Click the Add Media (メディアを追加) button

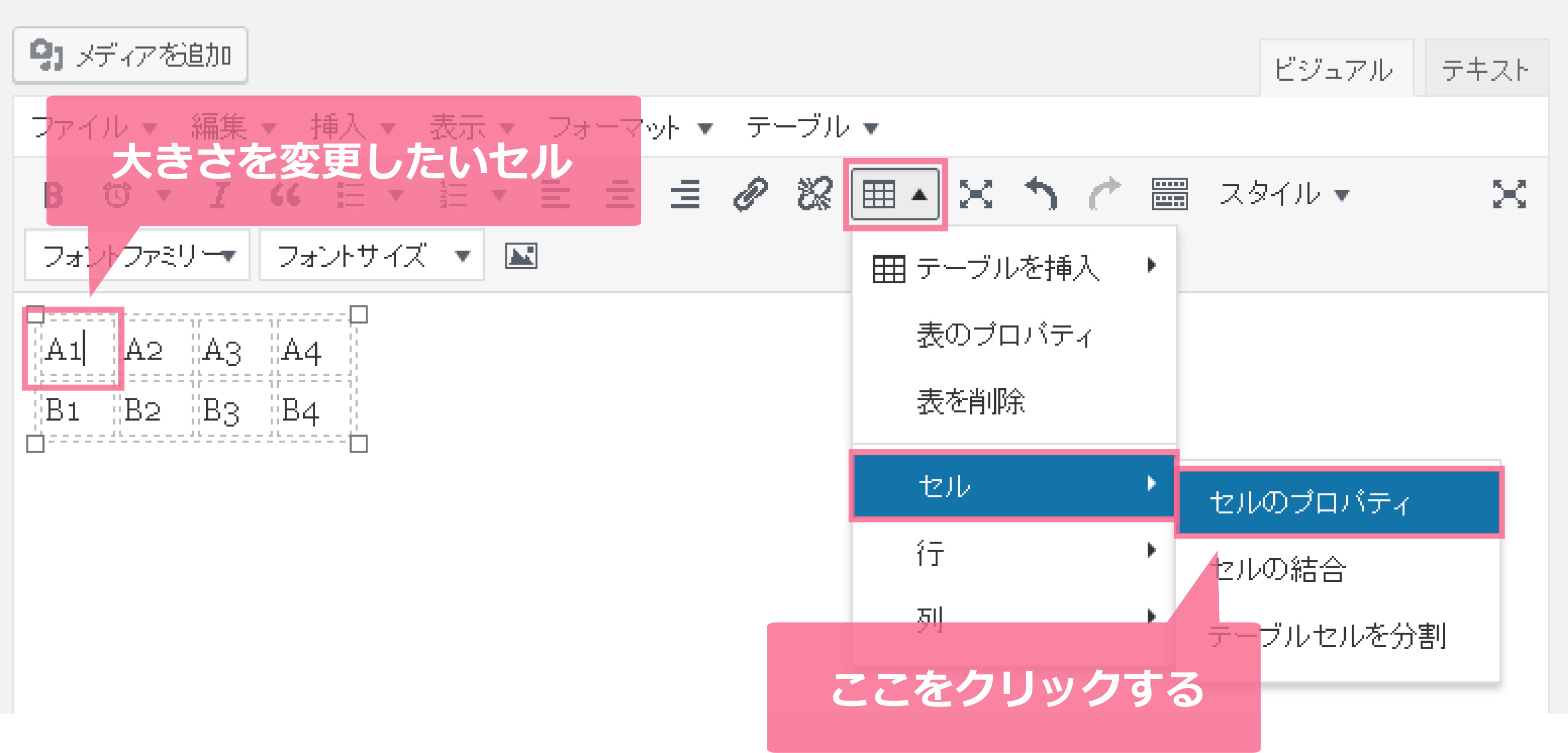130,55
